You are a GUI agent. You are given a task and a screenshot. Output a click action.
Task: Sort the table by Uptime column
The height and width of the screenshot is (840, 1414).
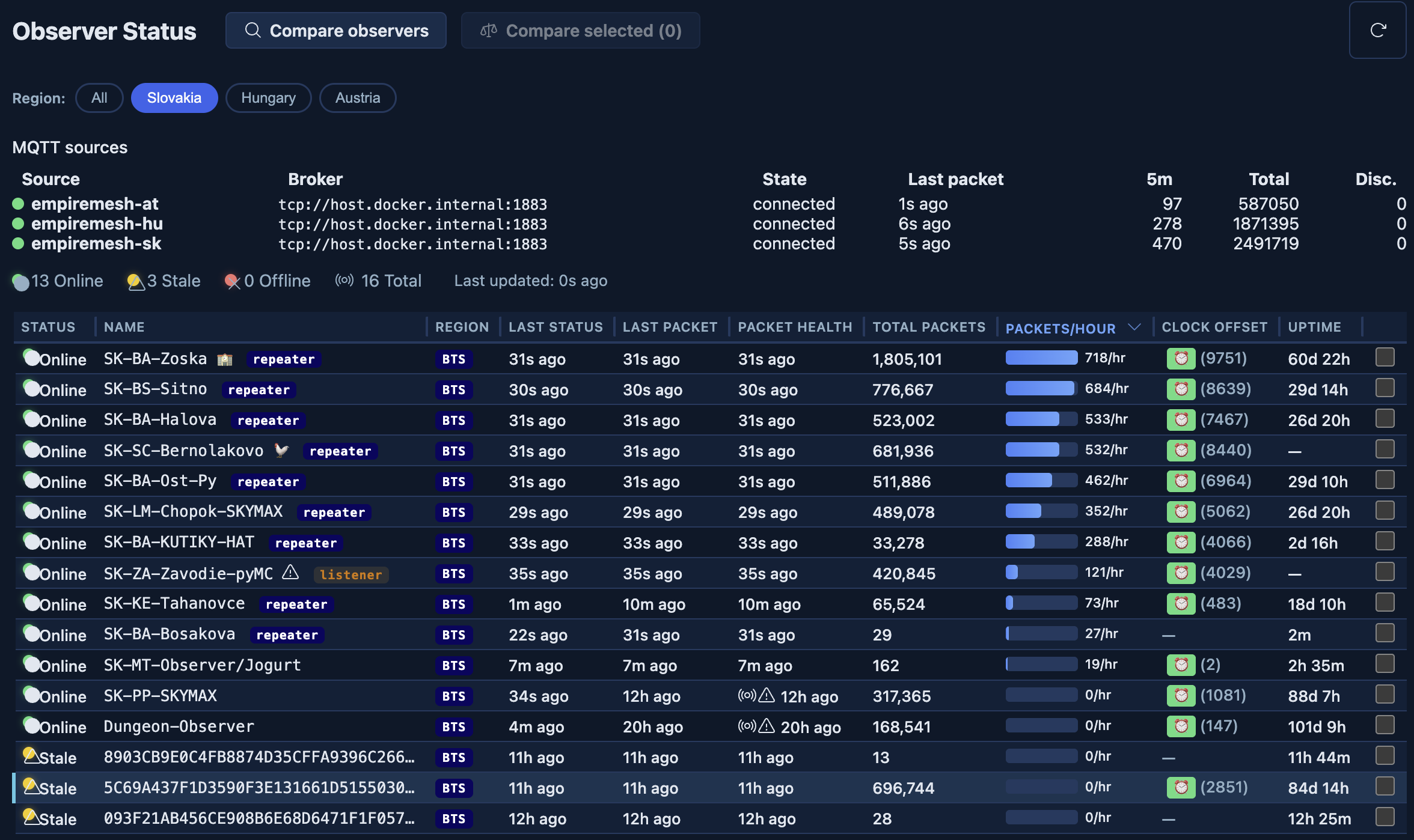[x=1314, y=327]
